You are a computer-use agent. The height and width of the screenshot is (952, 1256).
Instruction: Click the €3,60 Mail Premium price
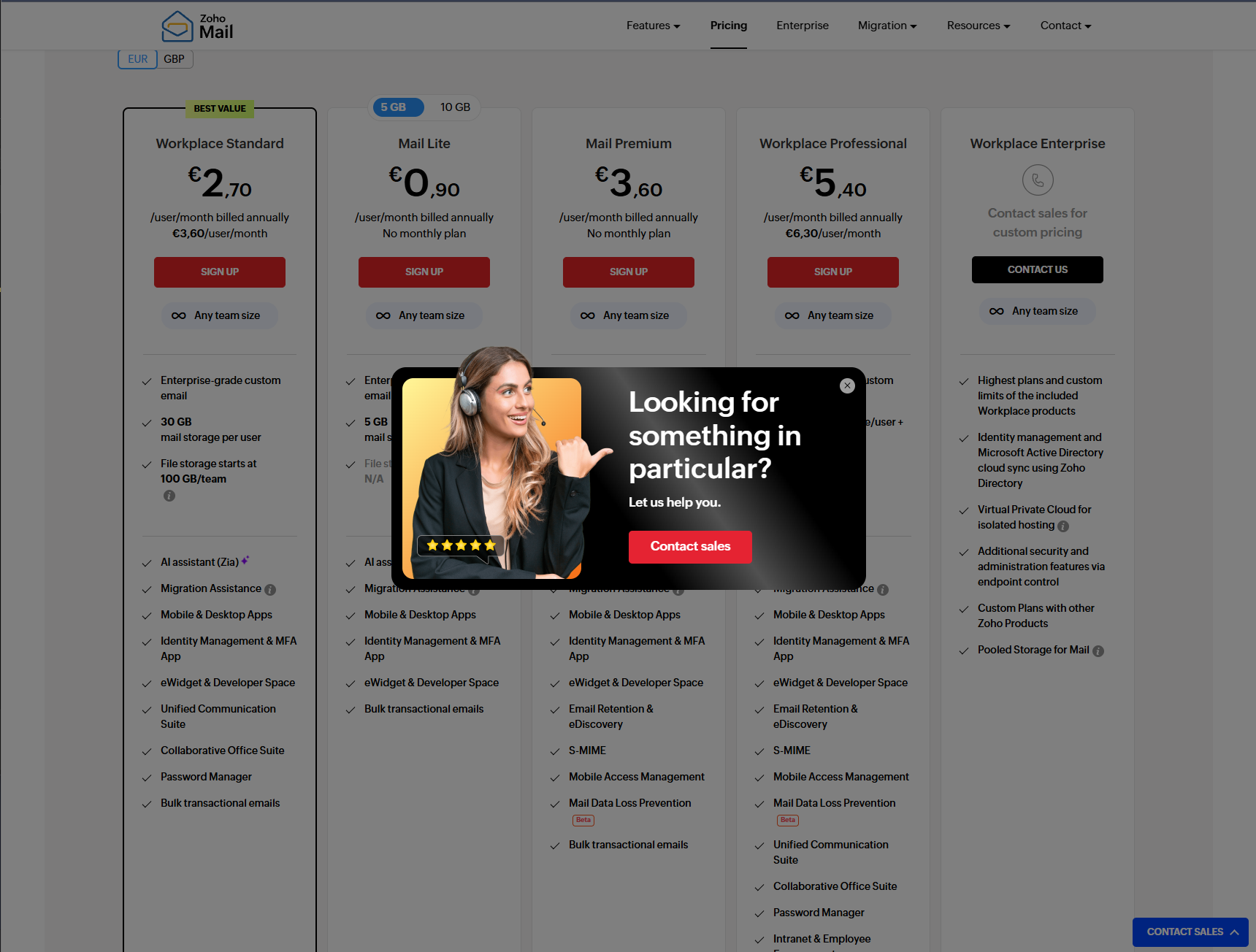(629, 183)
